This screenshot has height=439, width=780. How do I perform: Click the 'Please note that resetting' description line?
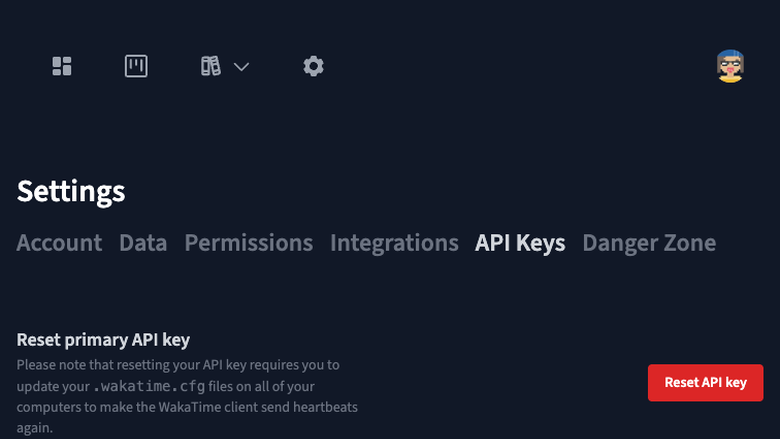pos(178,365)
